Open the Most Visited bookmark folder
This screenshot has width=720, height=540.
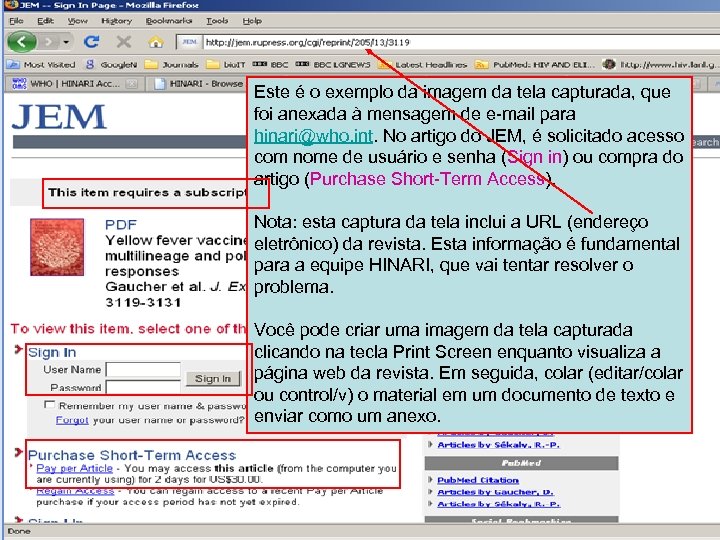(x=41, y=65)
